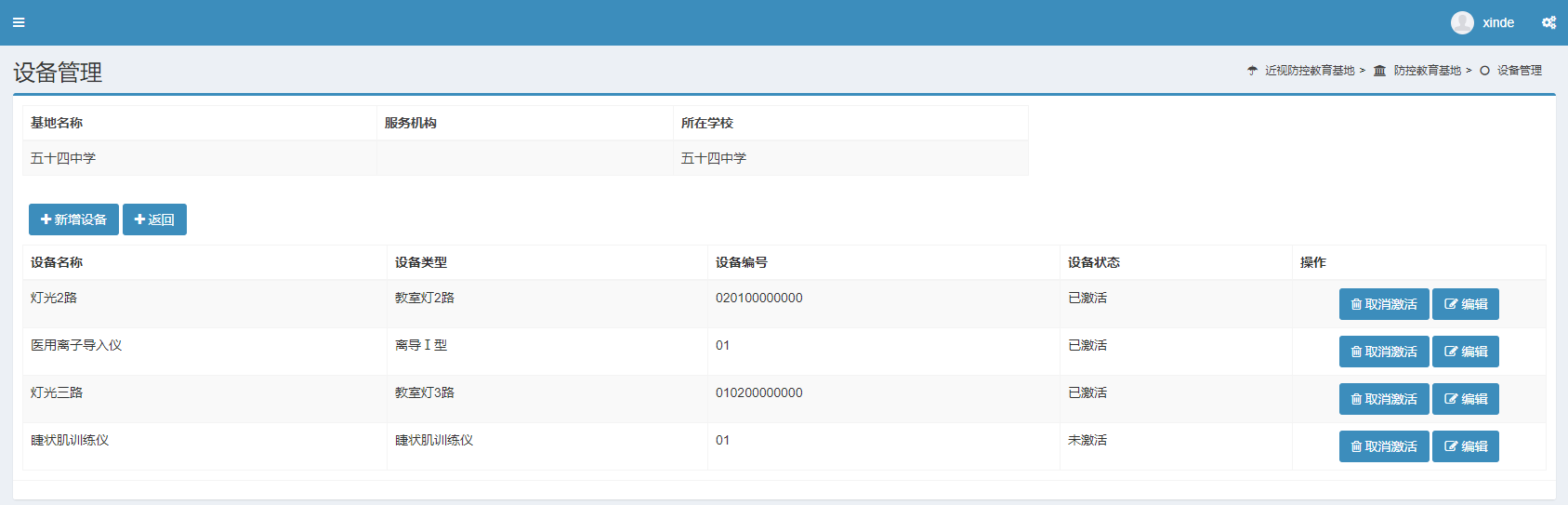Click the institution building breadcrumb icon
Viewport: 1568px width, 505px height.
(1379, 71)
